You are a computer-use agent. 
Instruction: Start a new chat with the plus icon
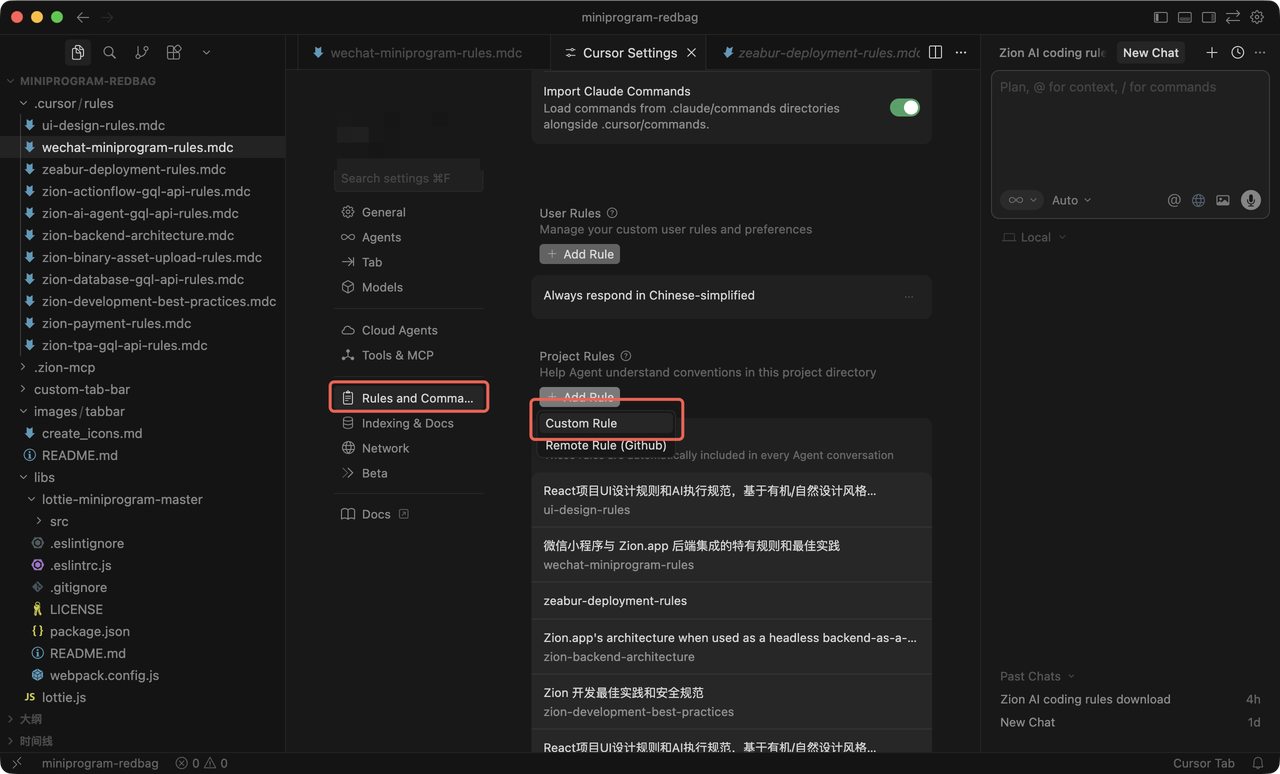click(1212, 52)
